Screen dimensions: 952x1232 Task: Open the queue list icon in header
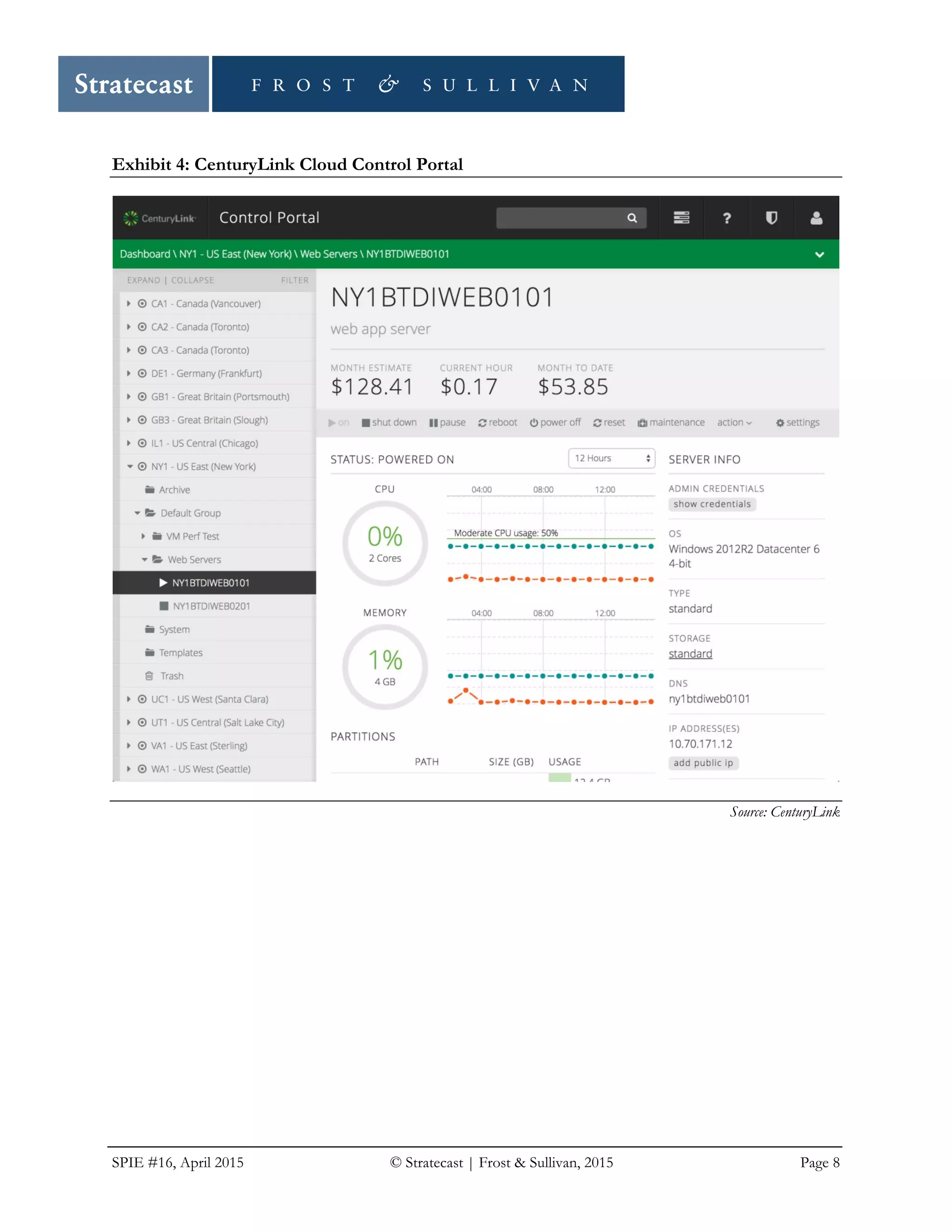681,218
